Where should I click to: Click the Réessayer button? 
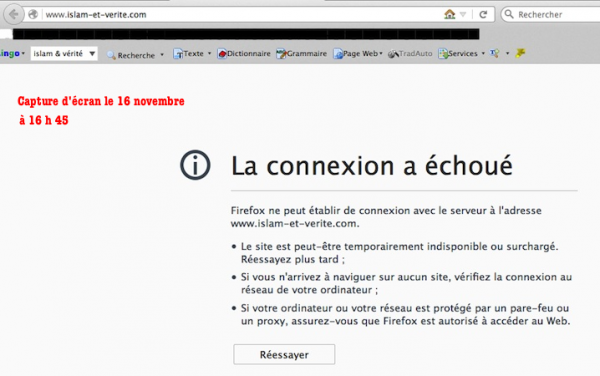tap(284, 355)
